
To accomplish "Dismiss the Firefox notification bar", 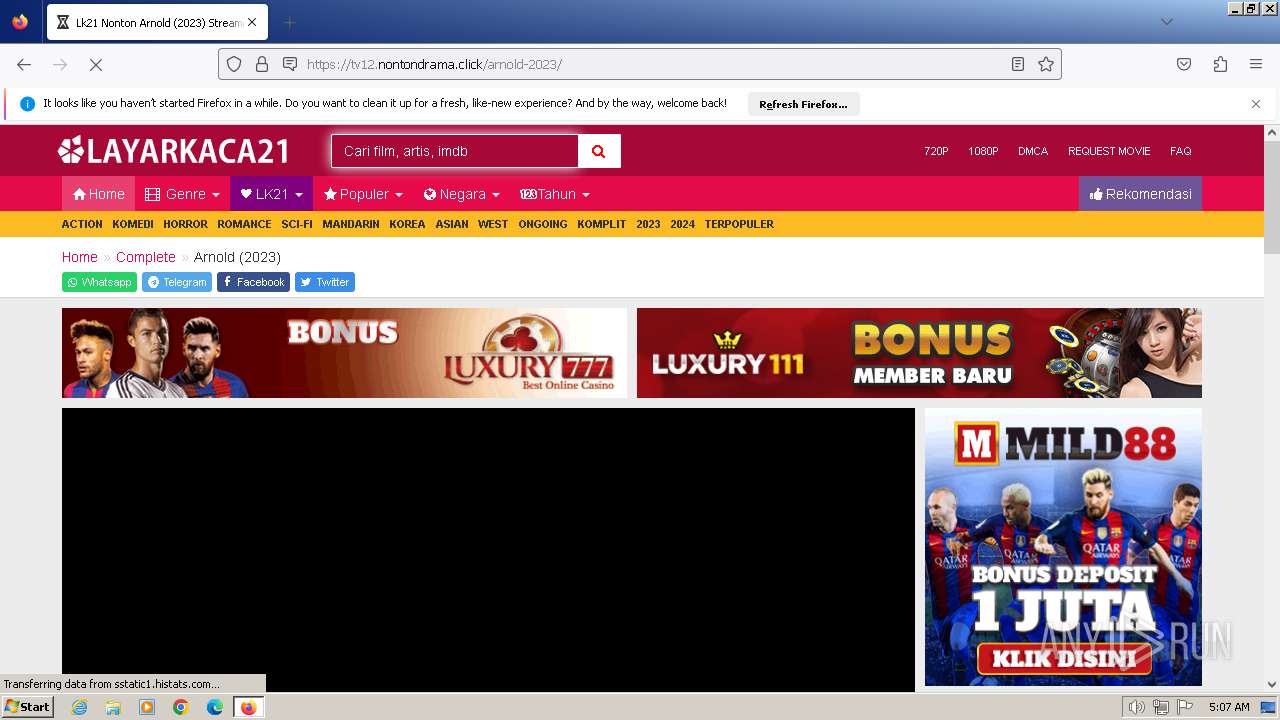I will coord(1256,104).
